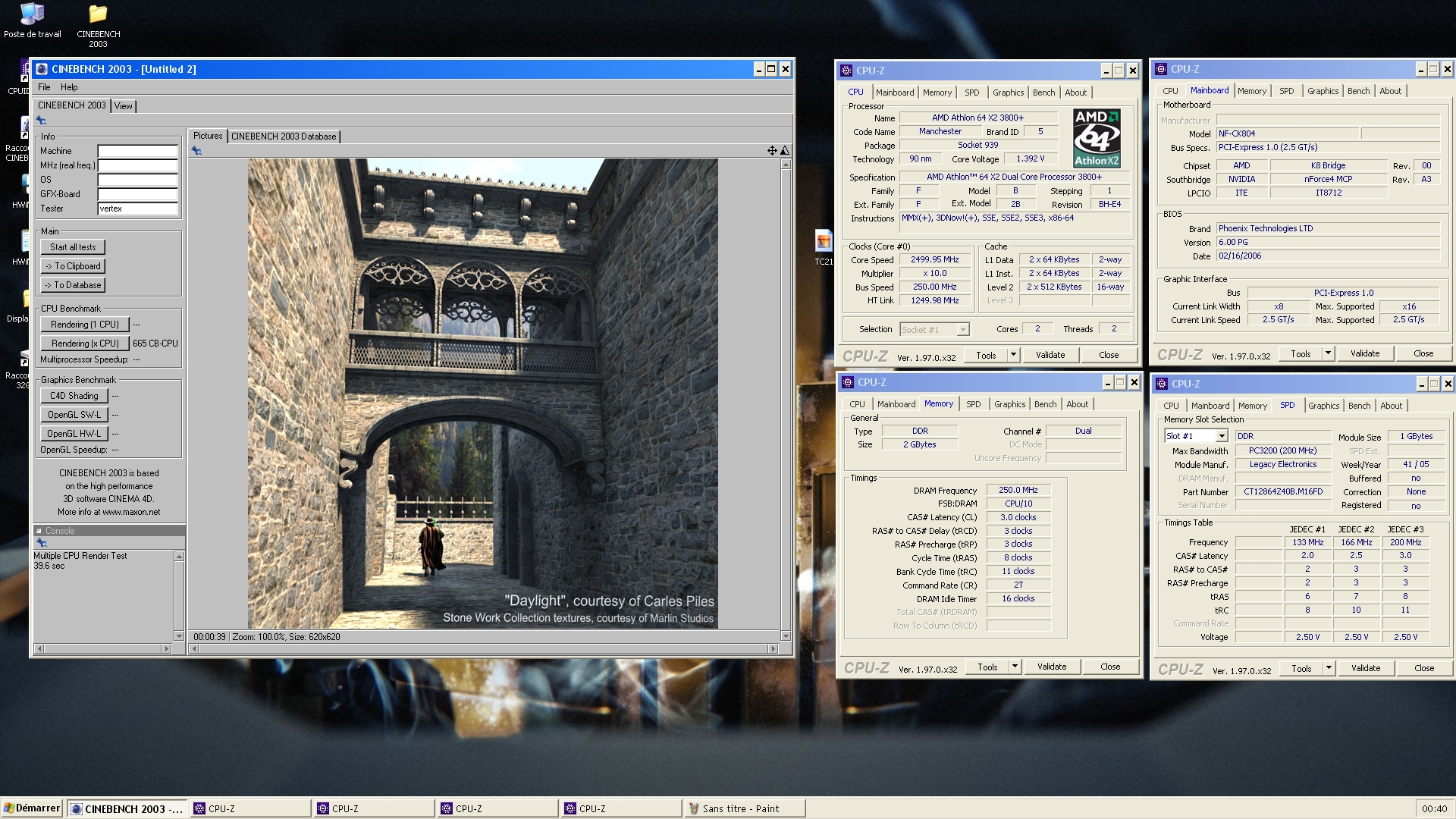The height and width of the screenshot is (819, 1456).
Task: Click the Core Speed value 2499.95 MHz
Action: pos(934,259)
